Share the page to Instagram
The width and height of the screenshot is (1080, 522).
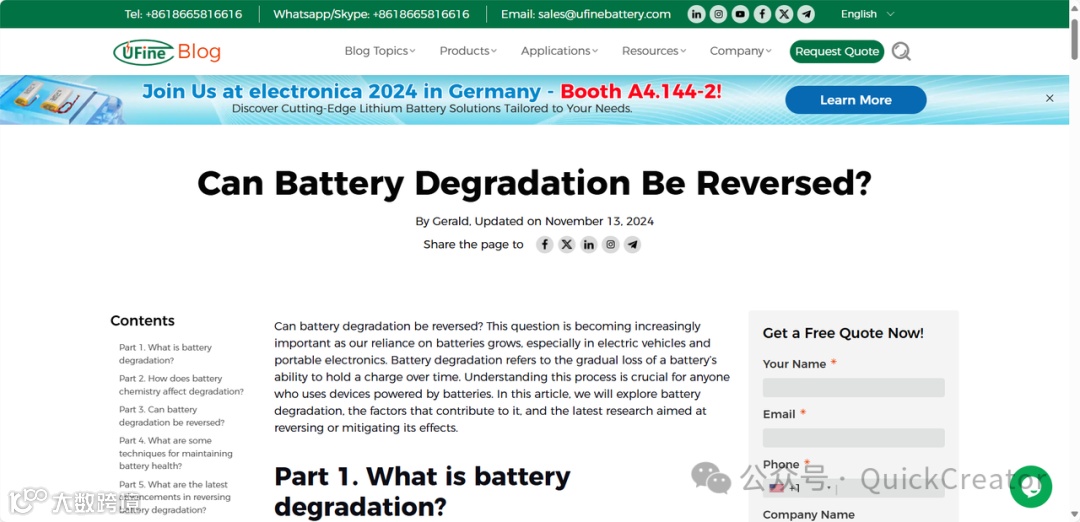(611, 244)
